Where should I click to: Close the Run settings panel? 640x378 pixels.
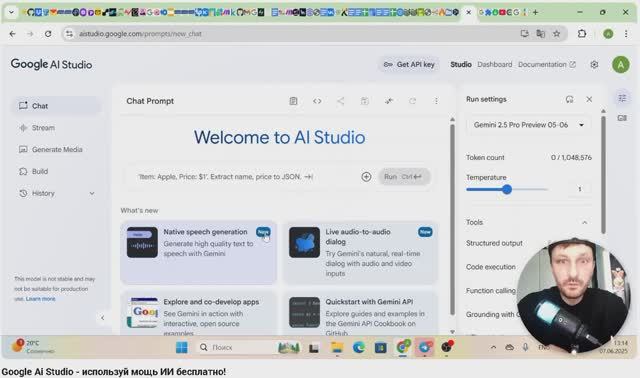coord(589,99)
